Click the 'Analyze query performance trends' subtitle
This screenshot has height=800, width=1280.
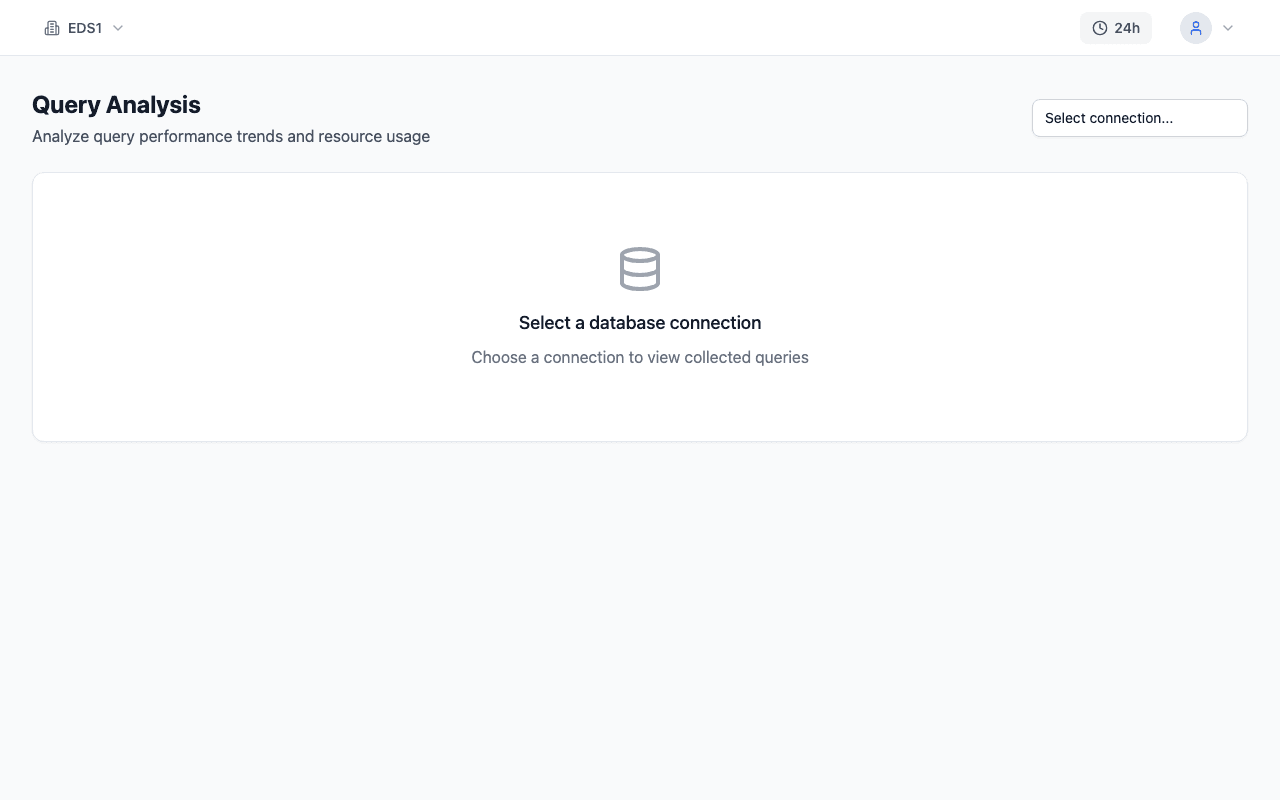[158, 136]
